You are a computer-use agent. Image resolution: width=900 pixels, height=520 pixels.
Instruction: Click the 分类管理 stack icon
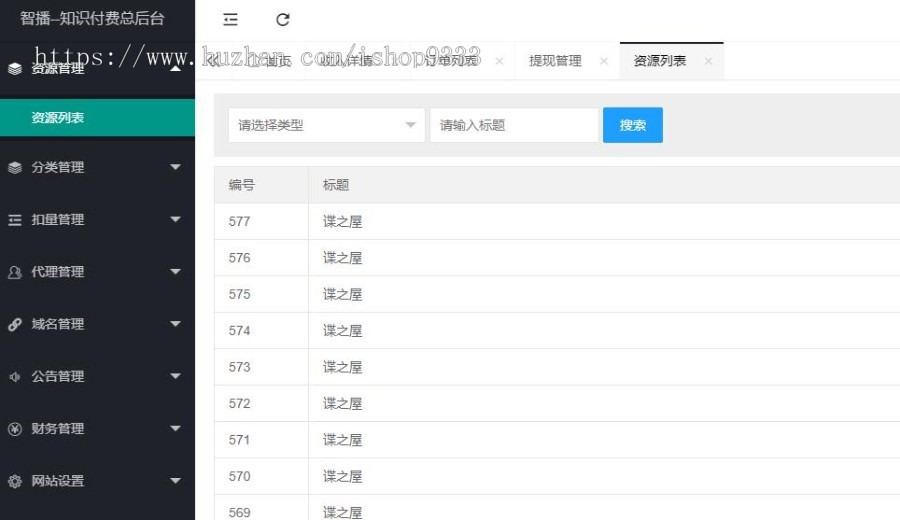(15, 167)
